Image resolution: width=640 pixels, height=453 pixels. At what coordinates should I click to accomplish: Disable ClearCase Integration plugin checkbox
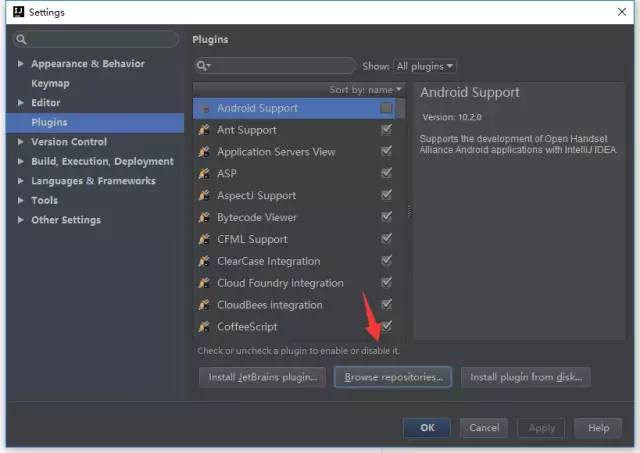click(x=386, y=261)
